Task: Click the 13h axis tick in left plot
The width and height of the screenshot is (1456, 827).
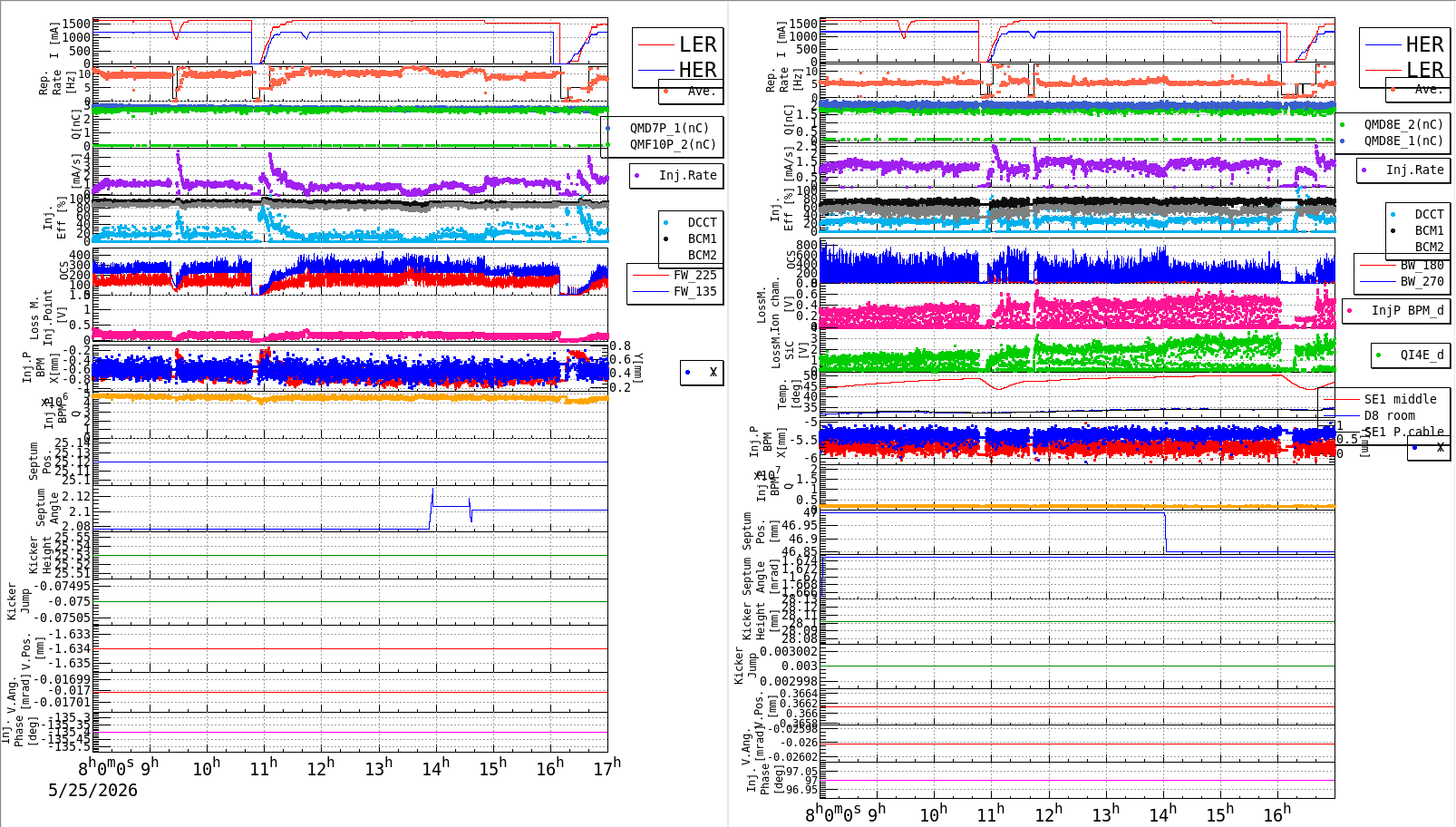Action: coord(378,767)
